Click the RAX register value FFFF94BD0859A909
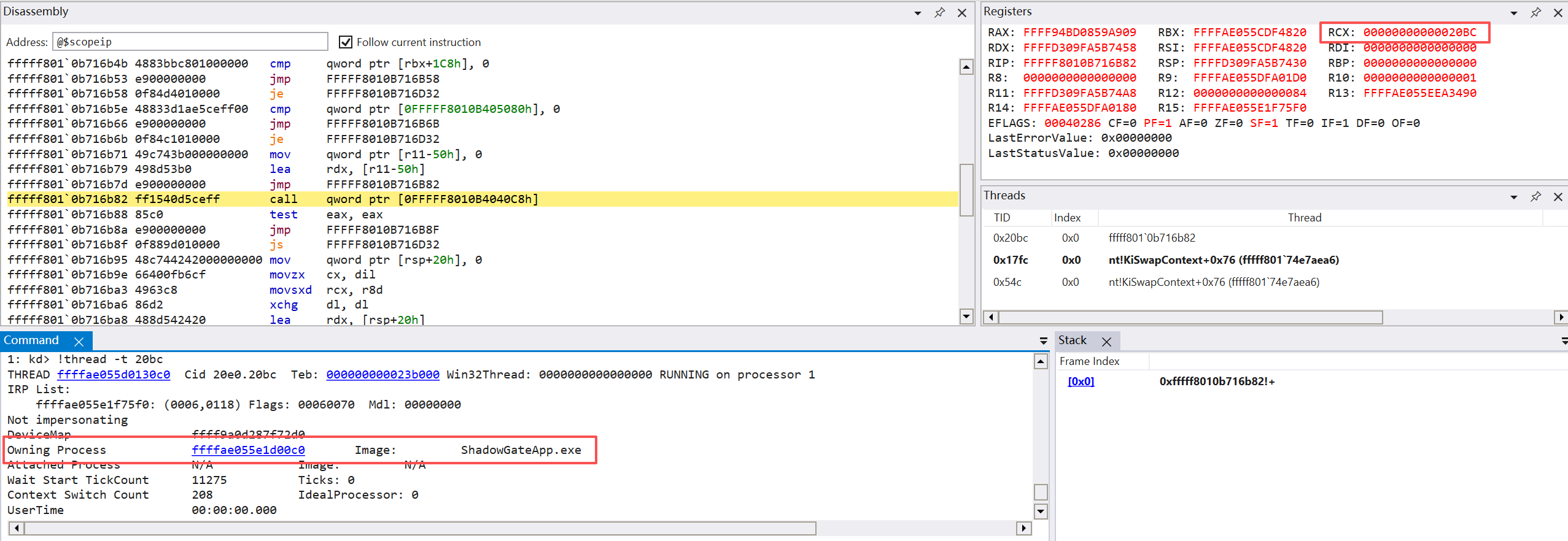Viewport: 1568px width, 541px height. coord(1079,33)
